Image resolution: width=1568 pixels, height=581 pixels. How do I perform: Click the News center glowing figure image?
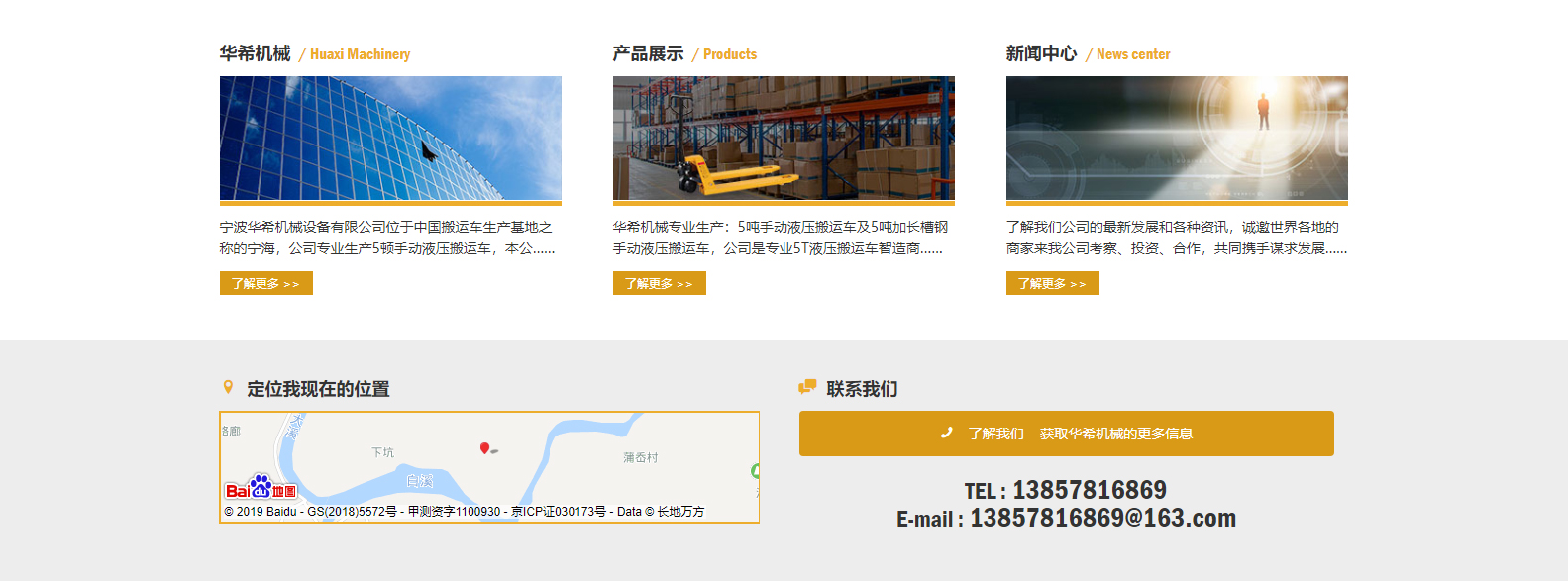click(1177, 139)
